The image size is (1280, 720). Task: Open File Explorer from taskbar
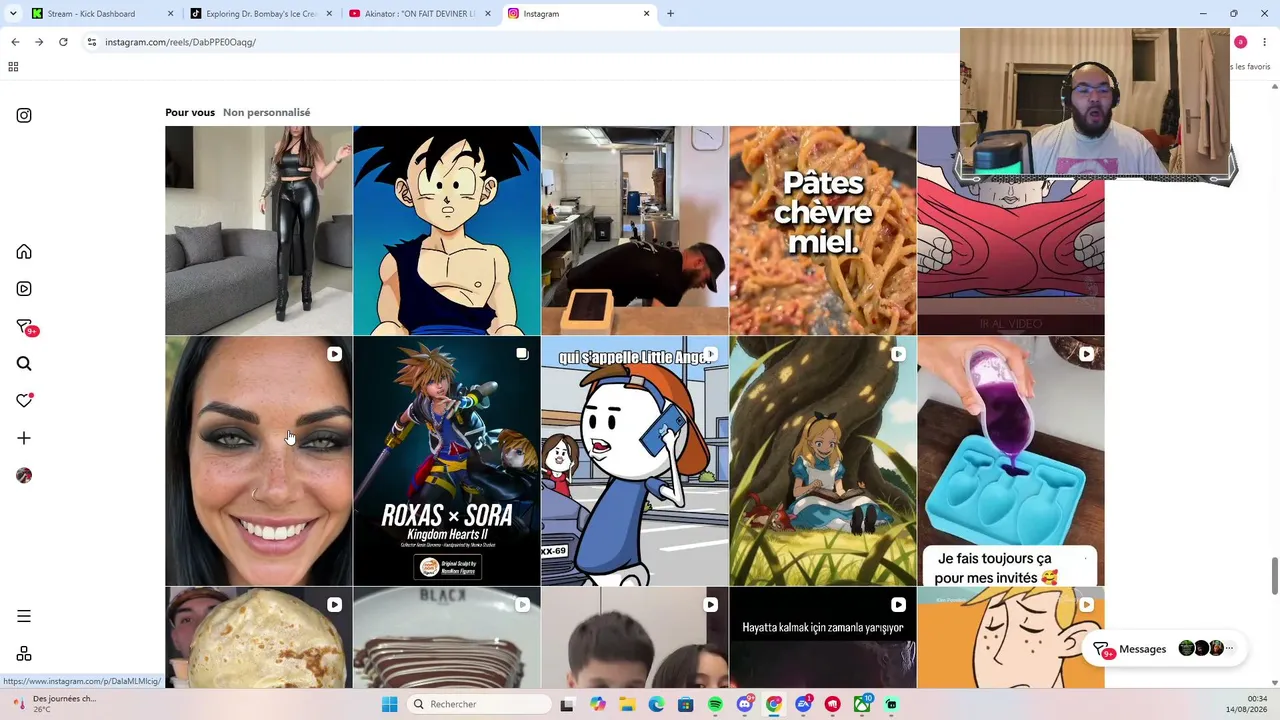coord(626,704)
